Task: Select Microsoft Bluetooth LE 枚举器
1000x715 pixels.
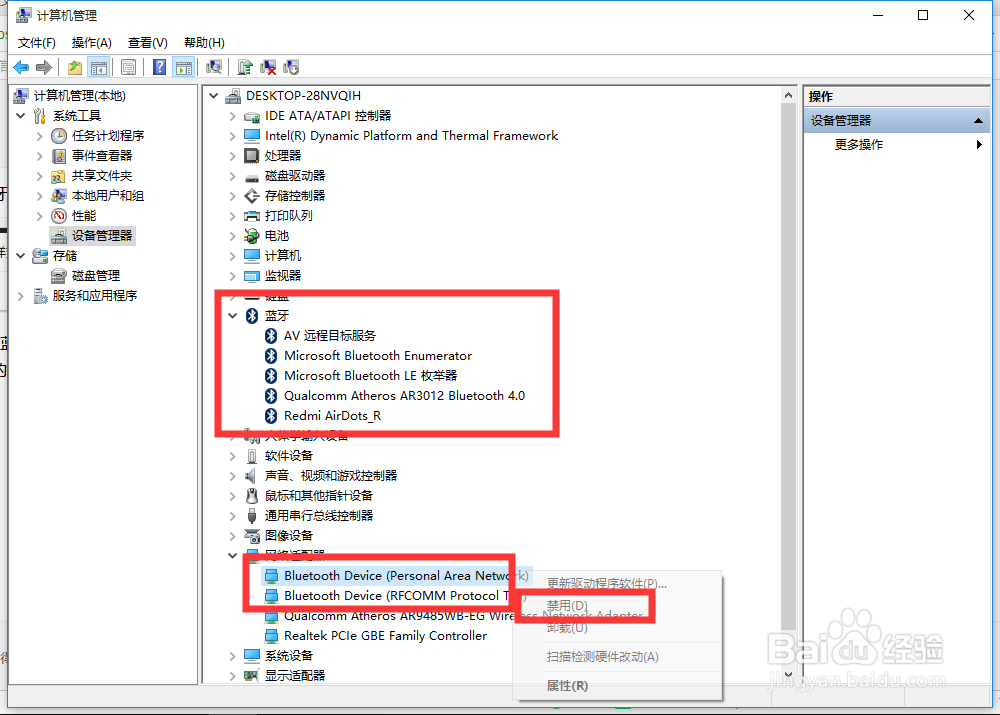Action: (370, 376)
